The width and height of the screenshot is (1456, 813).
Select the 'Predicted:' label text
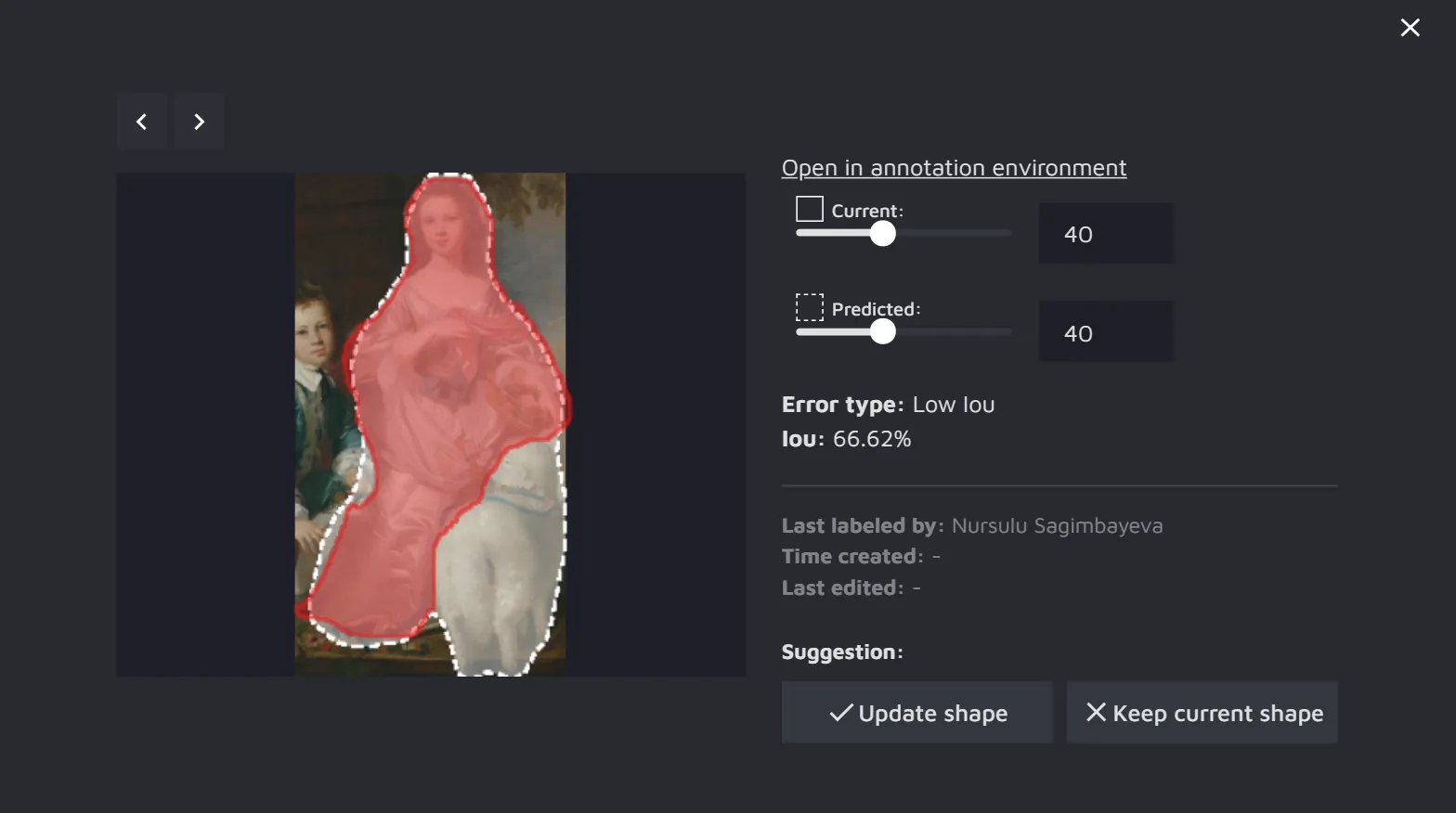pos(876,309)
